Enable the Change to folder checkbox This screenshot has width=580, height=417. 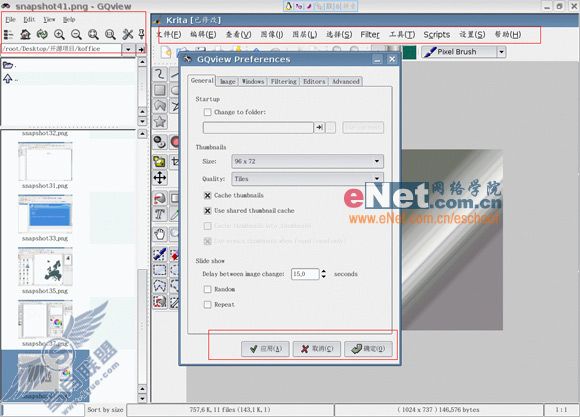tap(208, 112)
